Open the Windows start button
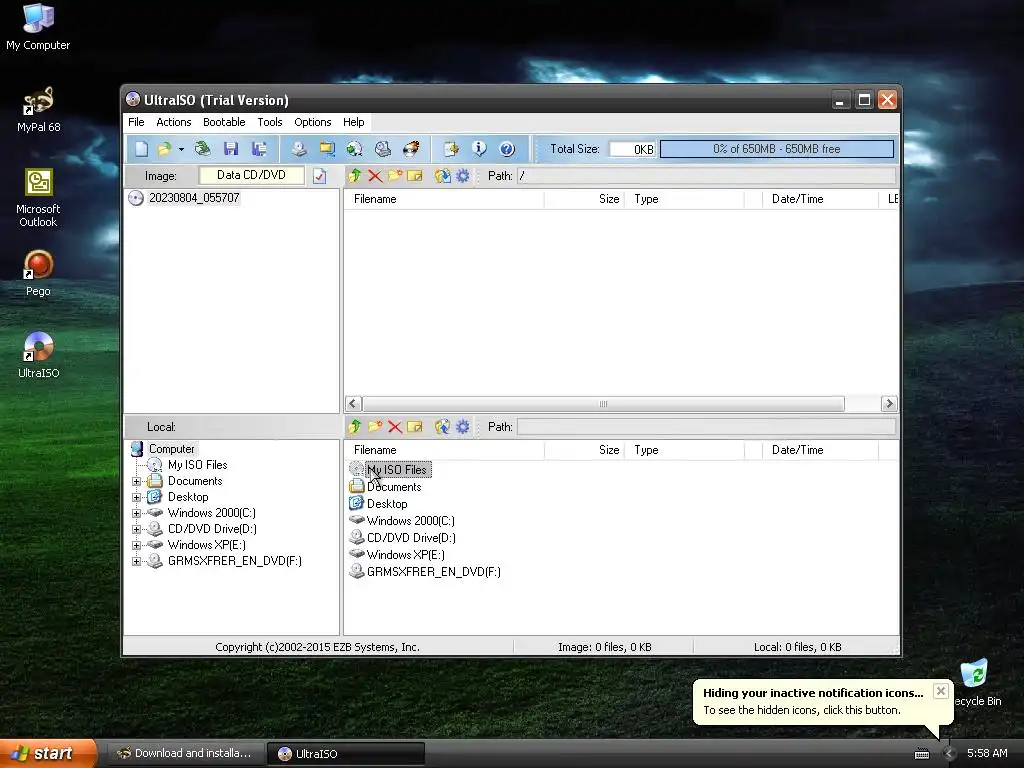1024x768 pixels. pos(48,753)
